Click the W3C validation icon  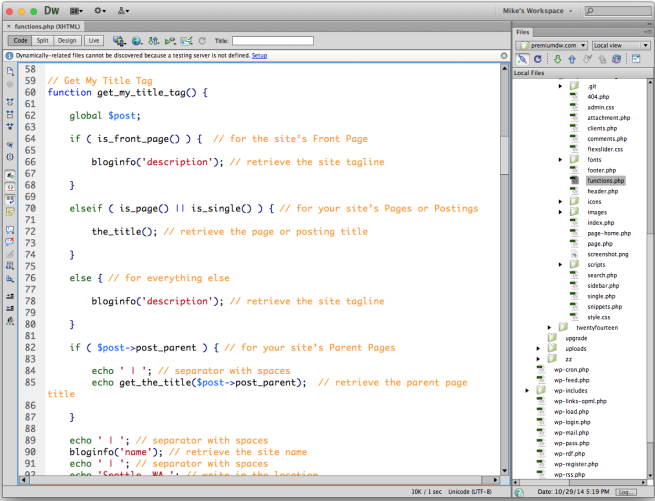tap(170, 41)
